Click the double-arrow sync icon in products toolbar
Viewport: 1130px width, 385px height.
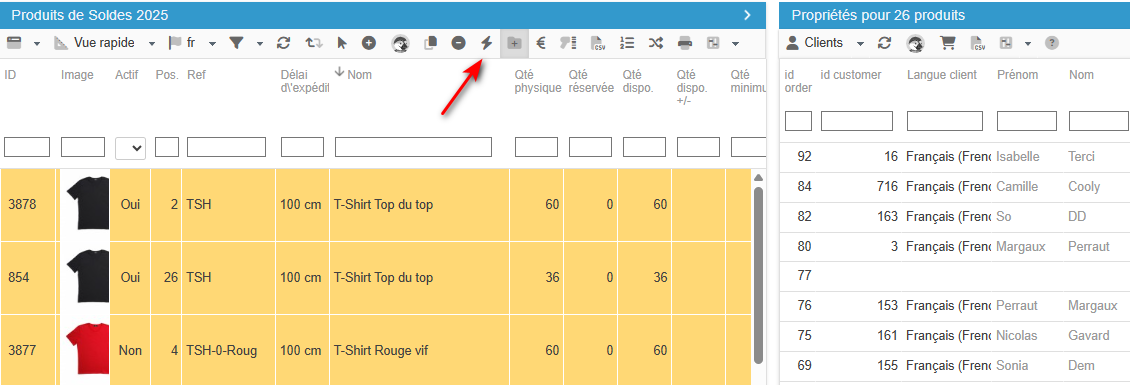pyautogui.click(x=313, y=43)
